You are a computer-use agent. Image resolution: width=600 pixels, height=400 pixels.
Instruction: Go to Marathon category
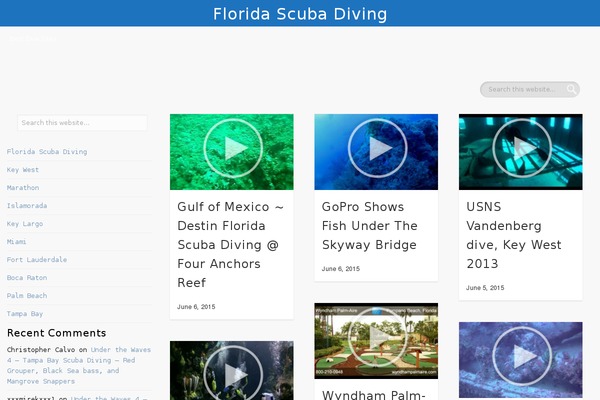click(23, 188)
